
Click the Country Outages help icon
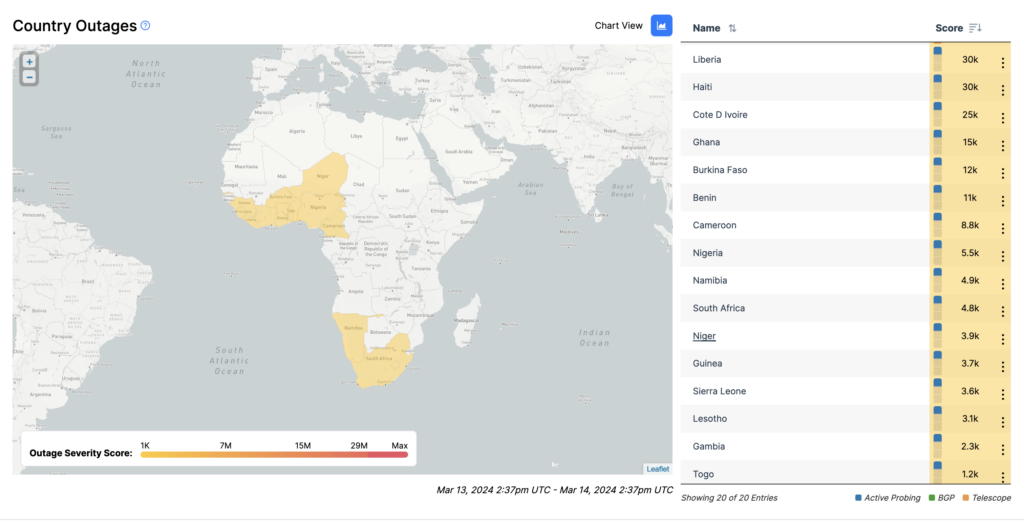[146, 26]
